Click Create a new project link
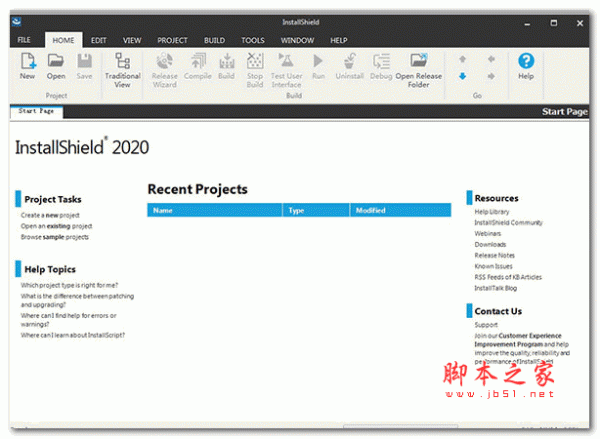600x439 pixels. (50, 215)
